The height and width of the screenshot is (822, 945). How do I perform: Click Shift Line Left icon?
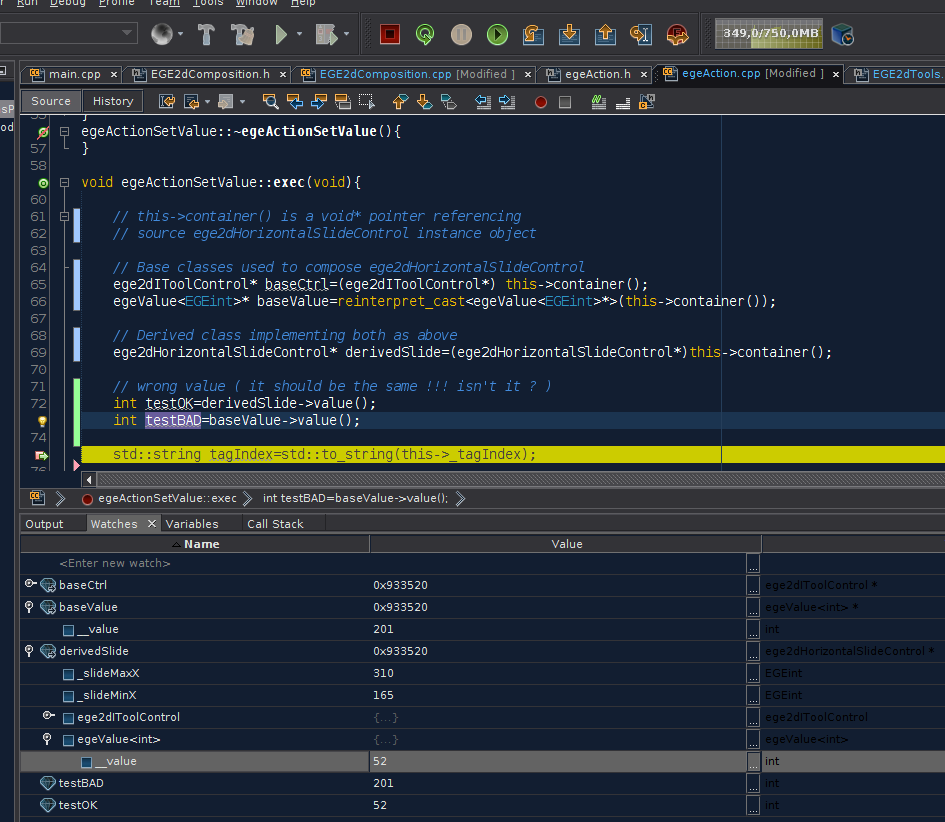coord(483,102)
